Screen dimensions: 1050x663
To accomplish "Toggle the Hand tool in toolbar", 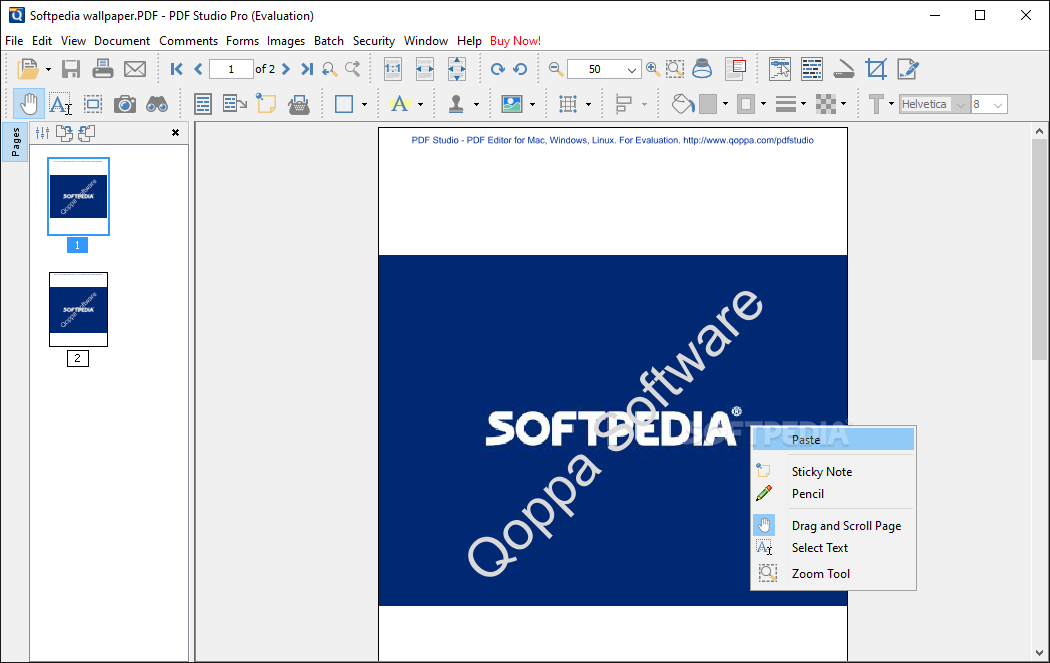I will 29,104.
